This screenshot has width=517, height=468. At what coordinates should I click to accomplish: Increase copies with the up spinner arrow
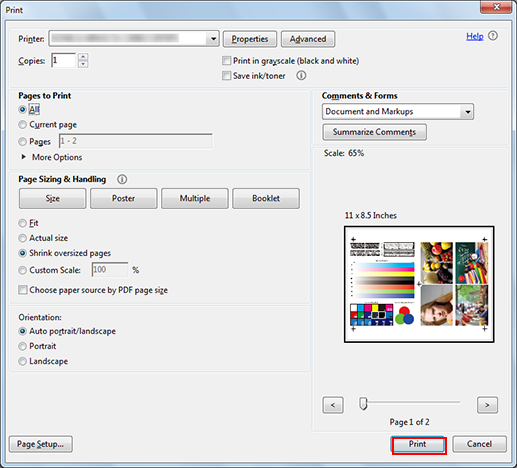[83, 57]
